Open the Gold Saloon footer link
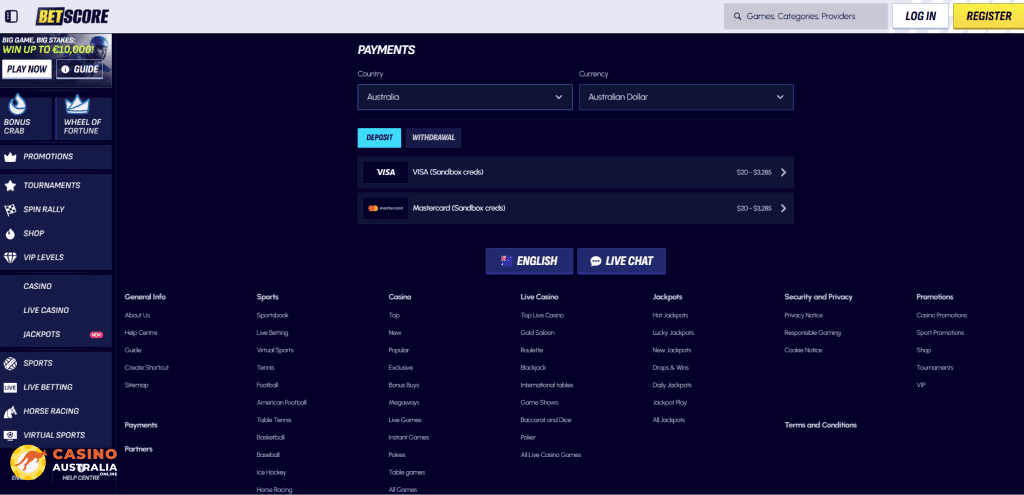The image size is (1024, 495). (536, 333)
